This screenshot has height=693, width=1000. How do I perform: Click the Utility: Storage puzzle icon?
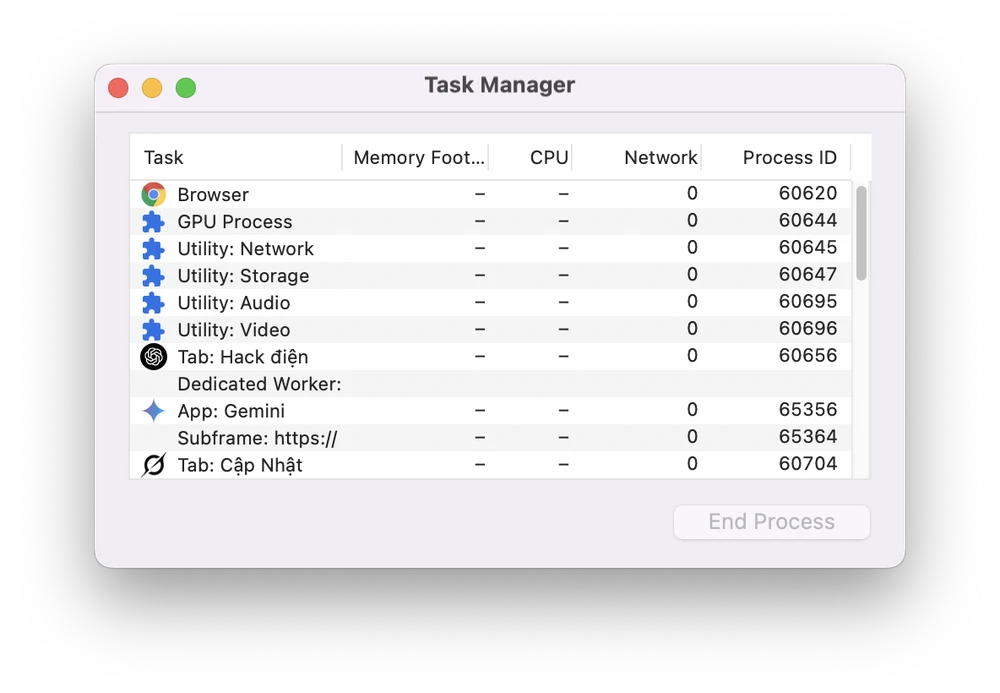(x=153, y=276)
